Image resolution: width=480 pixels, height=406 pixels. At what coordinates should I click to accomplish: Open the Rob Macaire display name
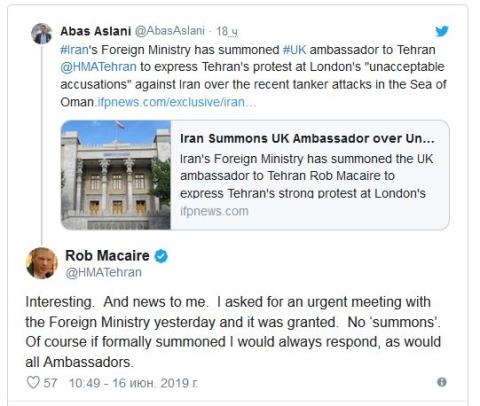tap(107, 256)
